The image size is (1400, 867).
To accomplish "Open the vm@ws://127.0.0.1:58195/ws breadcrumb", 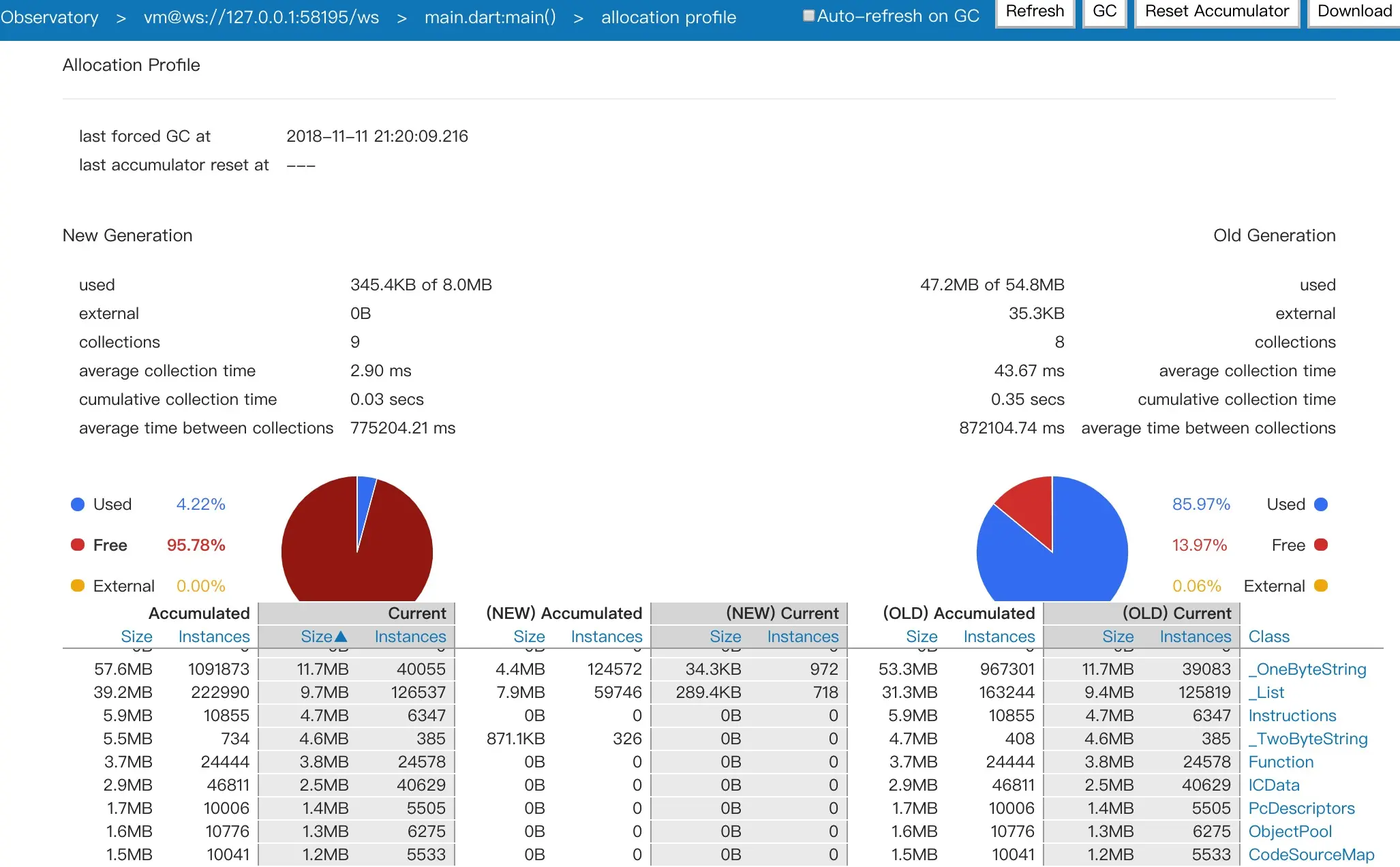I will 261,17.
